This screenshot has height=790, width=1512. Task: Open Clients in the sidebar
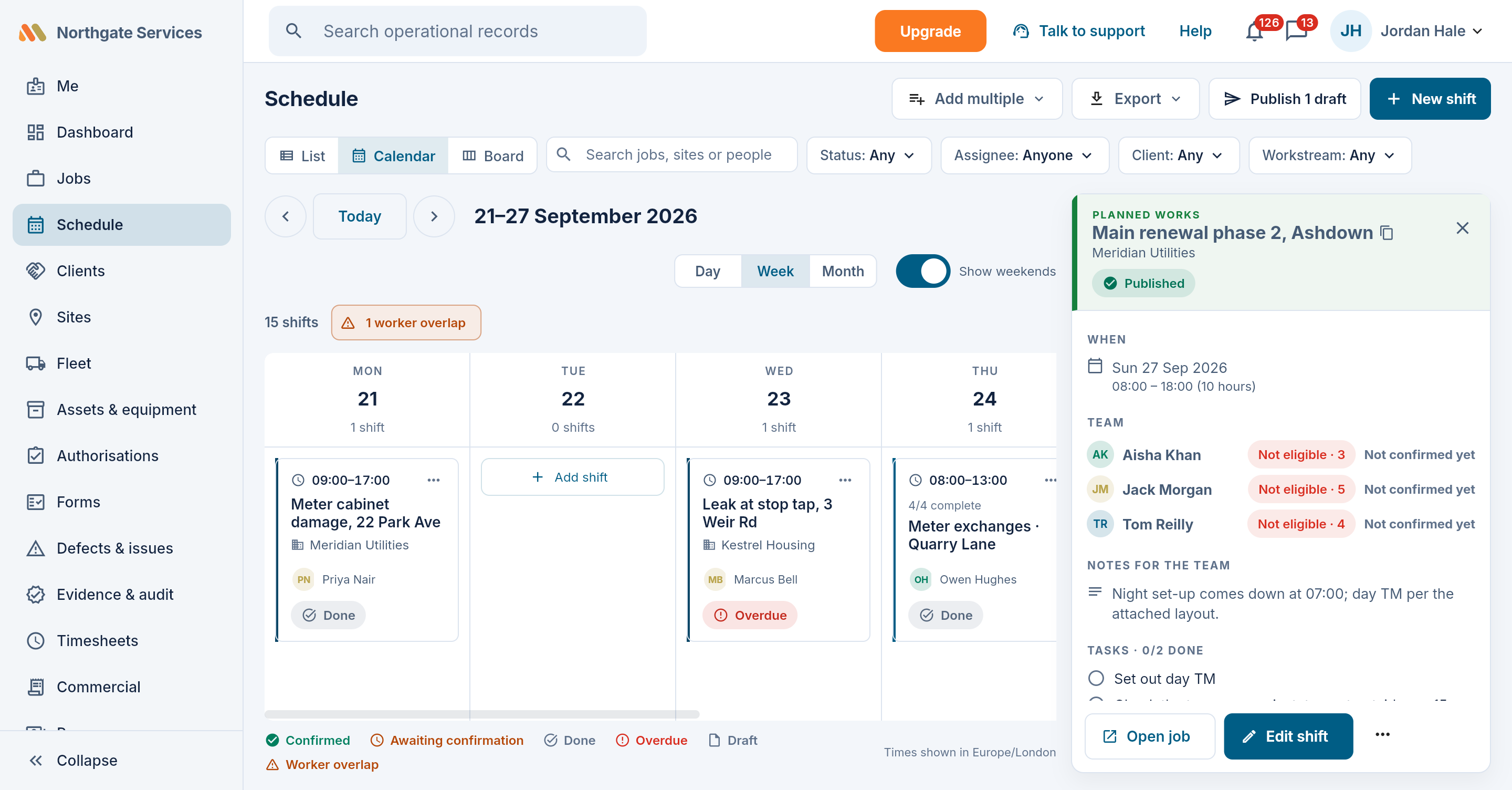tap(121, 271)
